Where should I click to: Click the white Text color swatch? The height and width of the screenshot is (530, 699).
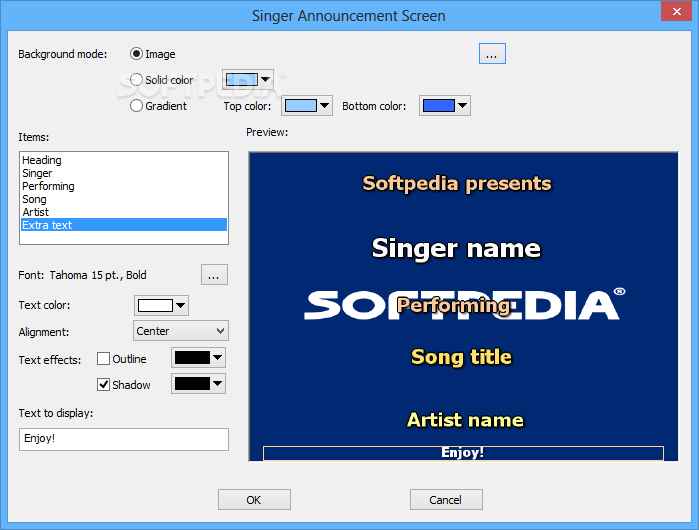155,305
